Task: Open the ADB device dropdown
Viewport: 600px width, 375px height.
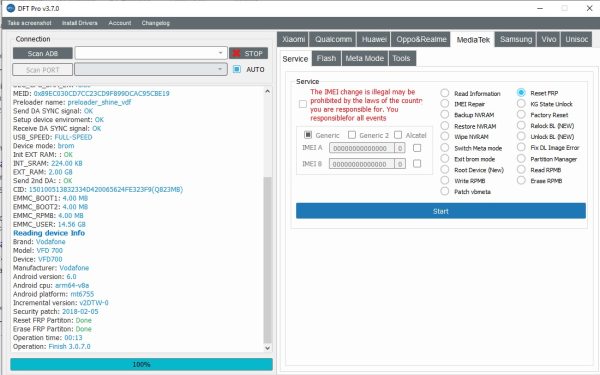Action: tap(151, 53)
